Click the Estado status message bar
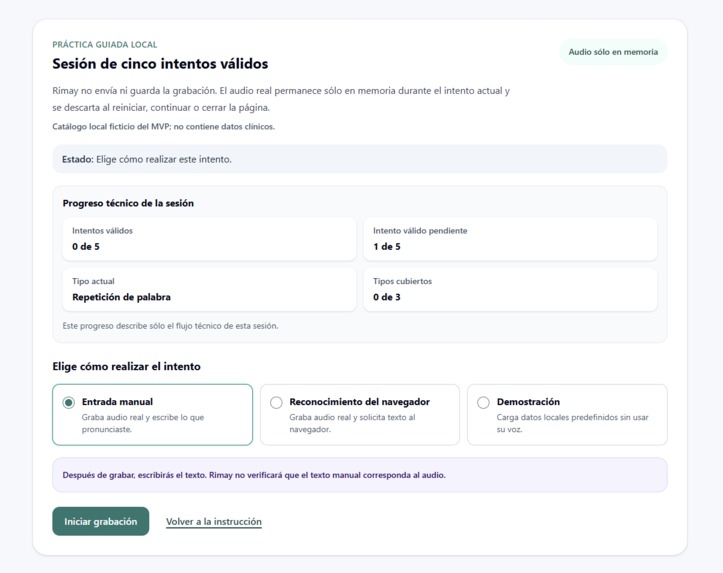 point(360,159)
